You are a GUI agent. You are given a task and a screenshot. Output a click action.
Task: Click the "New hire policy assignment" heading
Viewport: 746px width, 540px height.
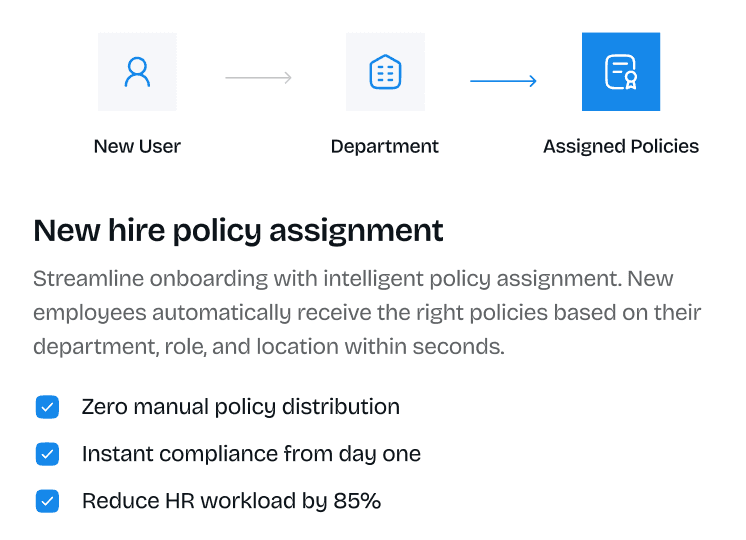(x=238, y=231)
